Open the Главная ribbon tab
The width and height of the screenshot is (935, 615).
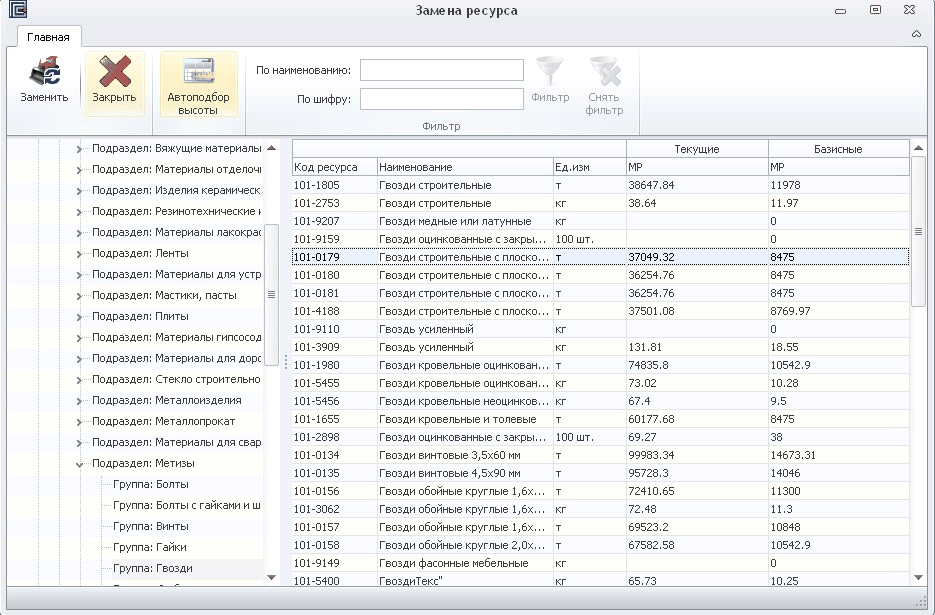pyautogui.click(x=48, y=37)
